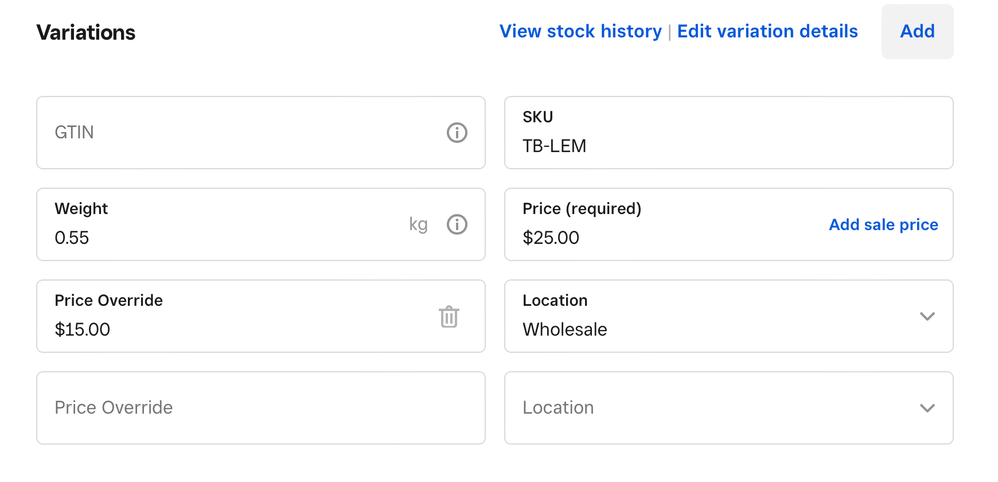Screen dimensions: 998x482
Task: Click the Price (required) label
Action: (582, 209)
